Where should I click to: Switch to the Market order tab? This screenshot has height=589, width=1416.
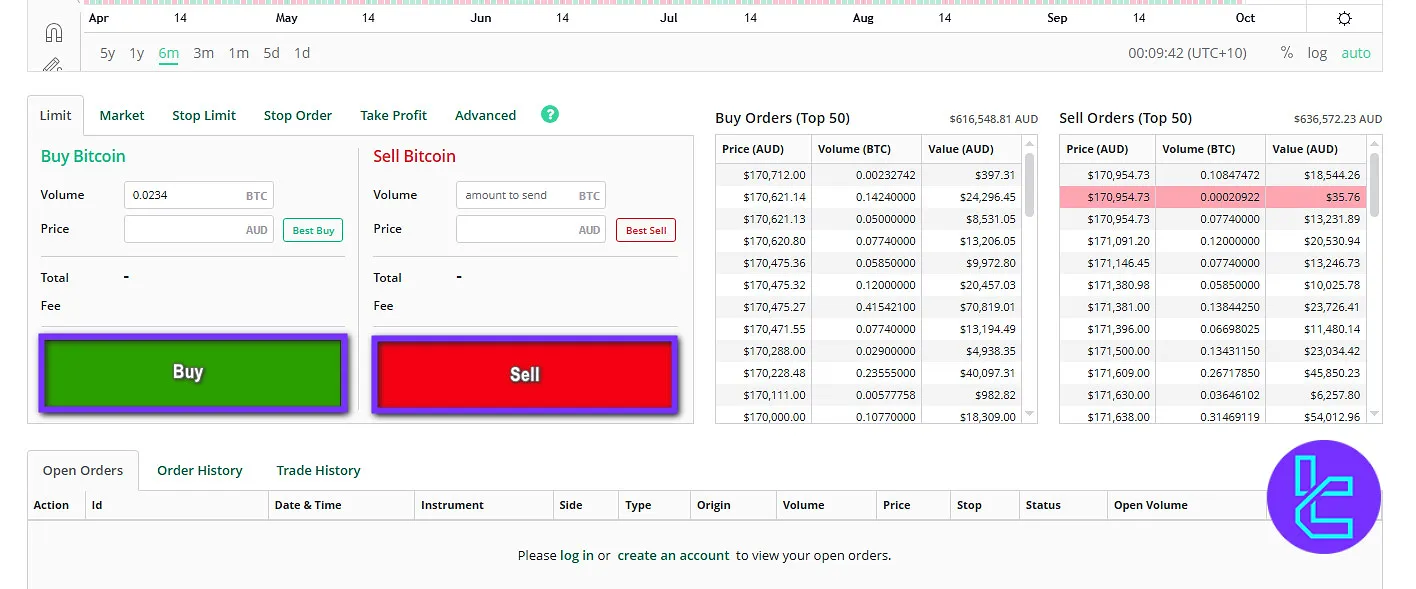121,115
